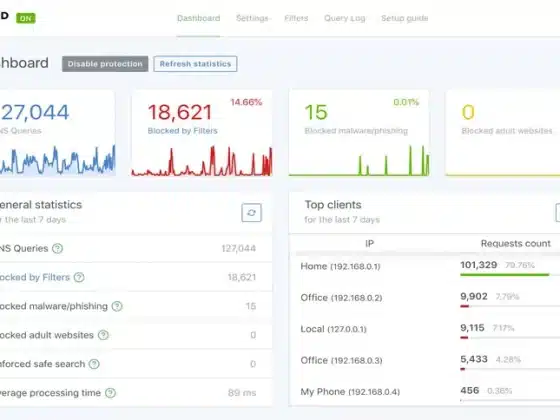This screenshot has height=420, width=560.
Task: Click the 456 requests count value
Action: point(469,390)
